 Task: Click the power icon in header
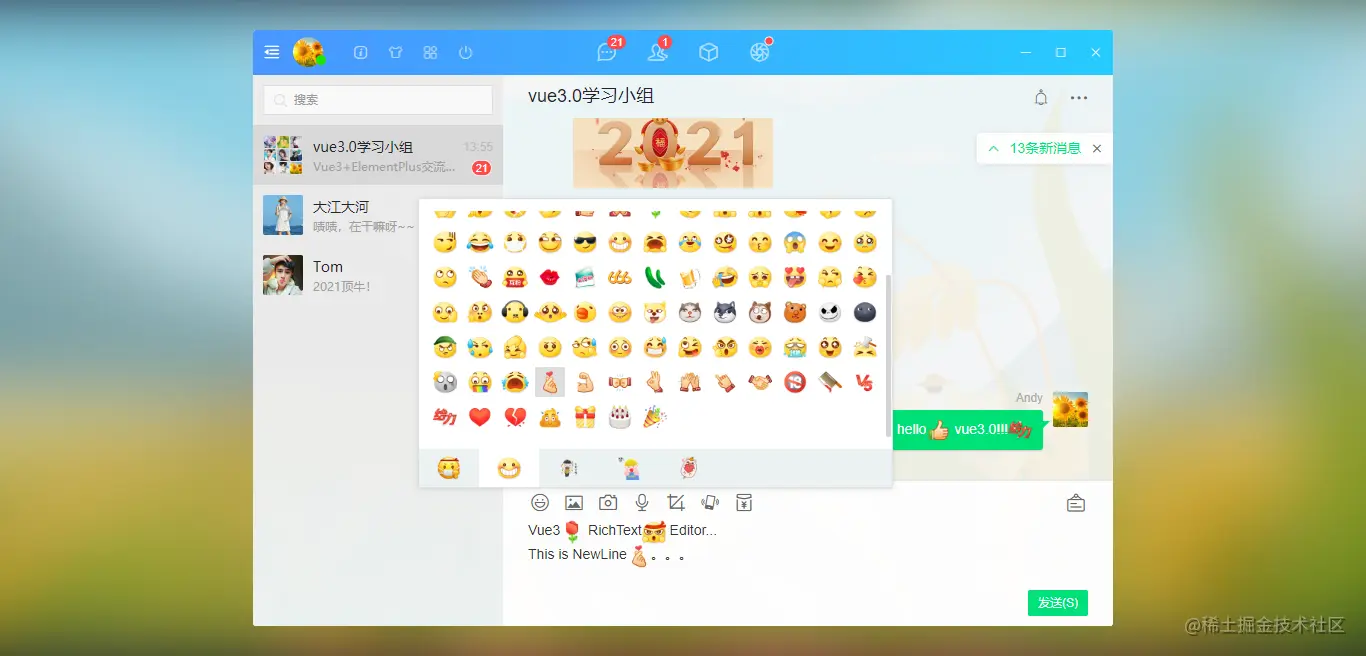[x=465, y=52]
